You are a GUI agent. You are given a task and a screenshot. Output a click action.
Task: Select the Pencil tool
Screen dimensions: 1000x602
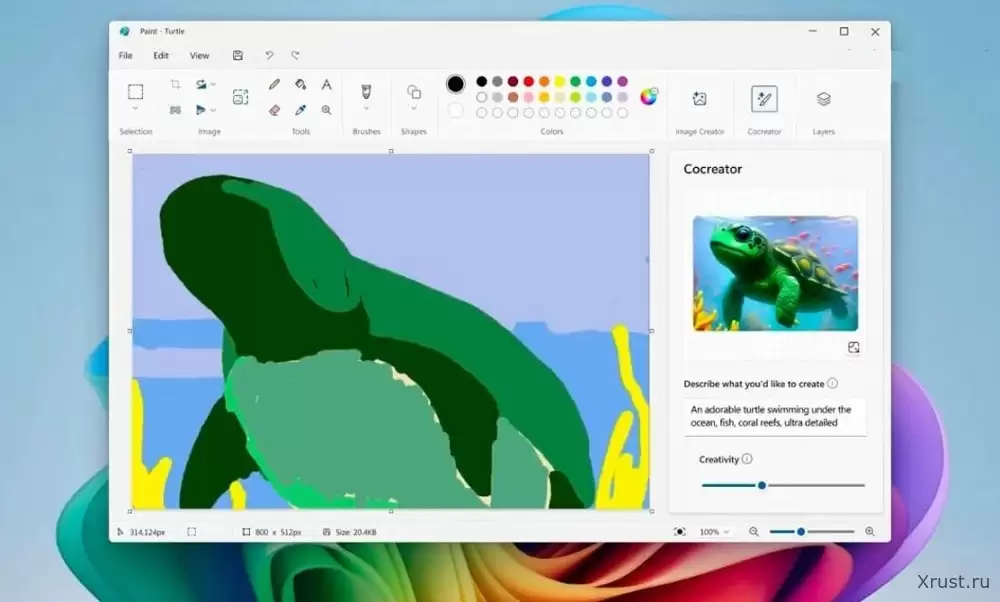pos(274,85)
